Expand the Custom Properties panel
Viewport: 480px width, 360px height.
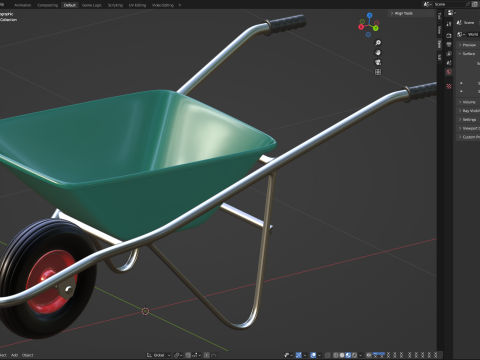(468, 137)
